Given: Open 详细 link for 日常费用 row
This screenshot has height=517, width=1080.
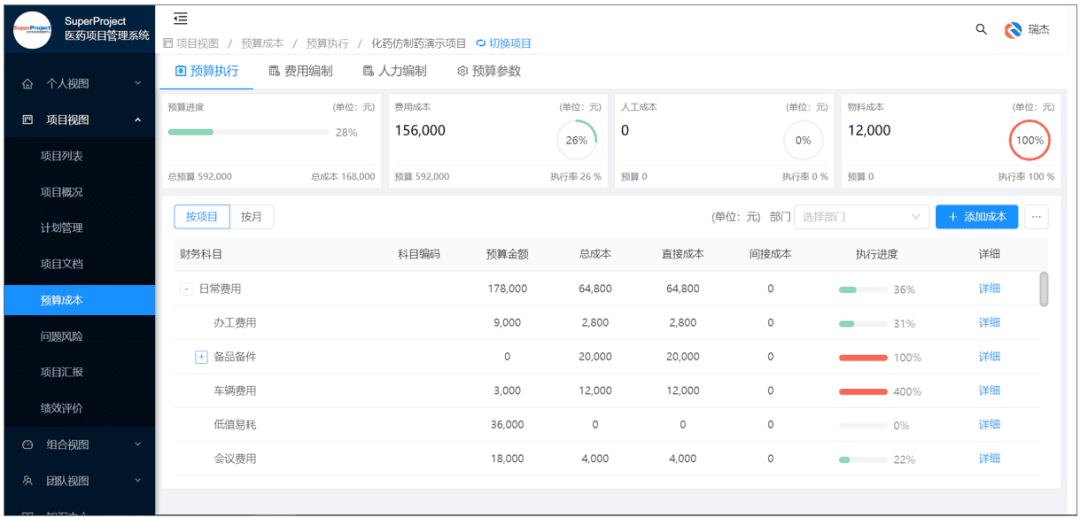Looking at the screenshot, I should point(989,288).
